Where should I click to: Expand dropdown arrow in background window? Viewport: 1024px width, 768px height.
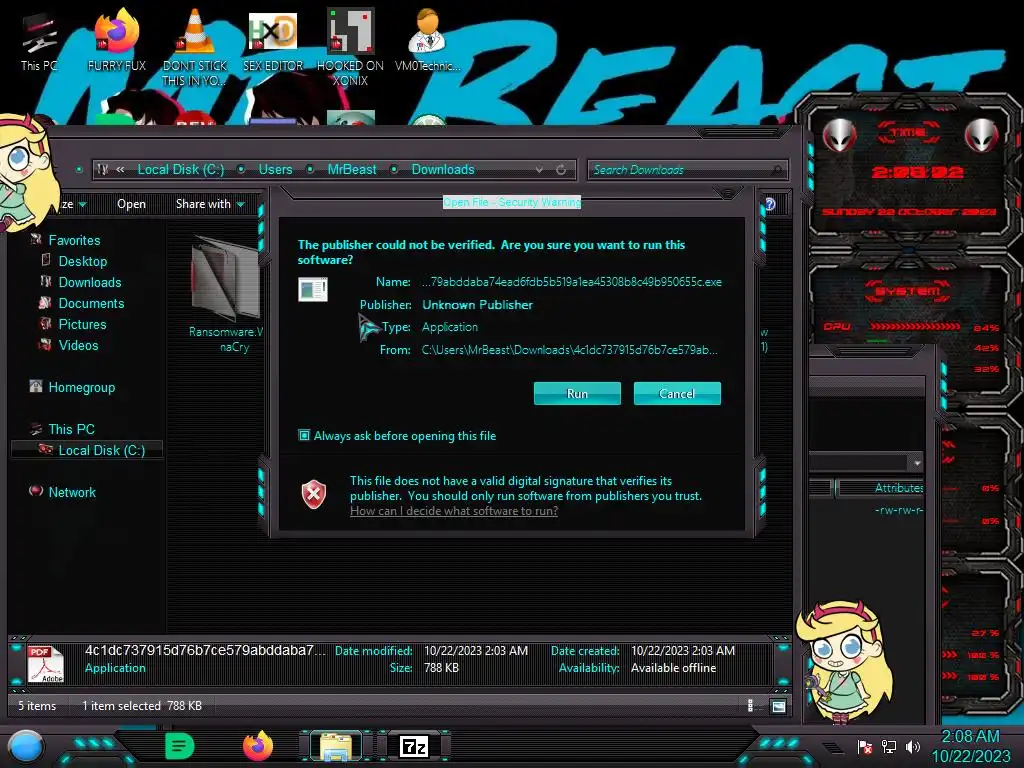coord(917,463)
